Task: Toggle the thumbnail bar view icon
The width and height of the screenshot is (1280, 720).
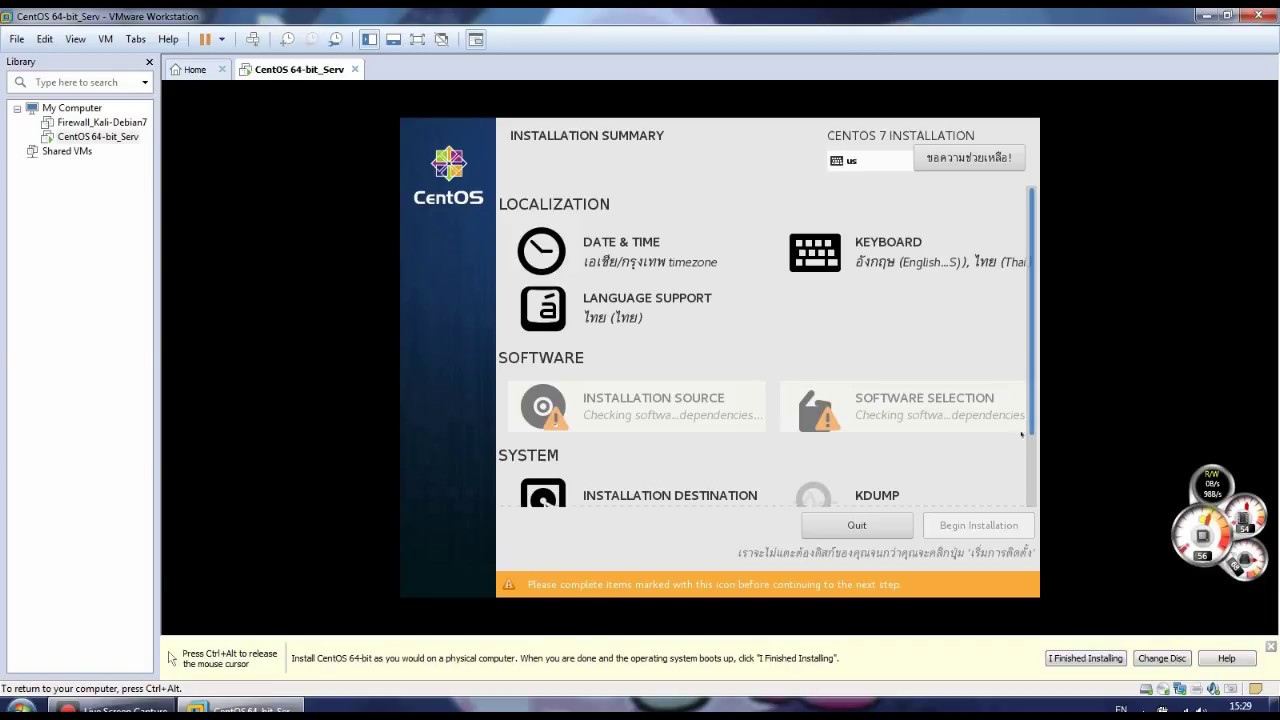Action: 393,39
